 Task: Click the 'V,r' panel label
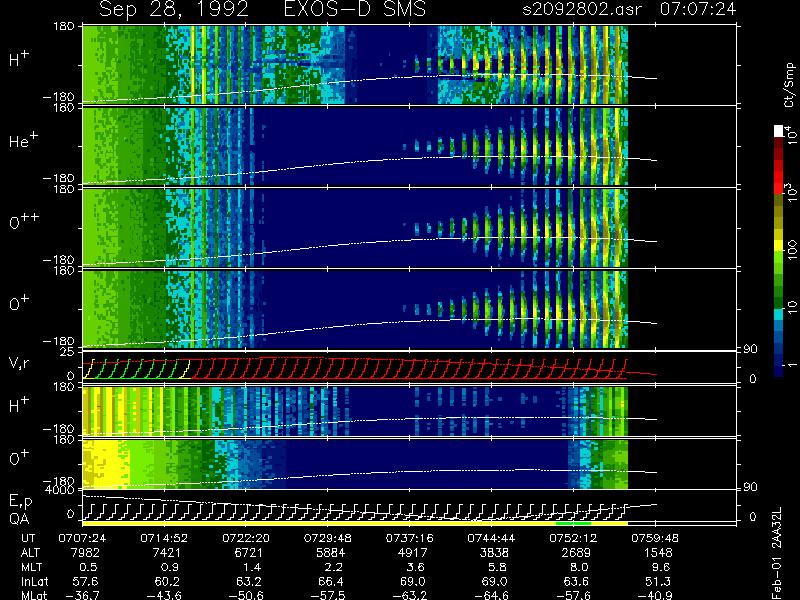click(x=19, y=363)
